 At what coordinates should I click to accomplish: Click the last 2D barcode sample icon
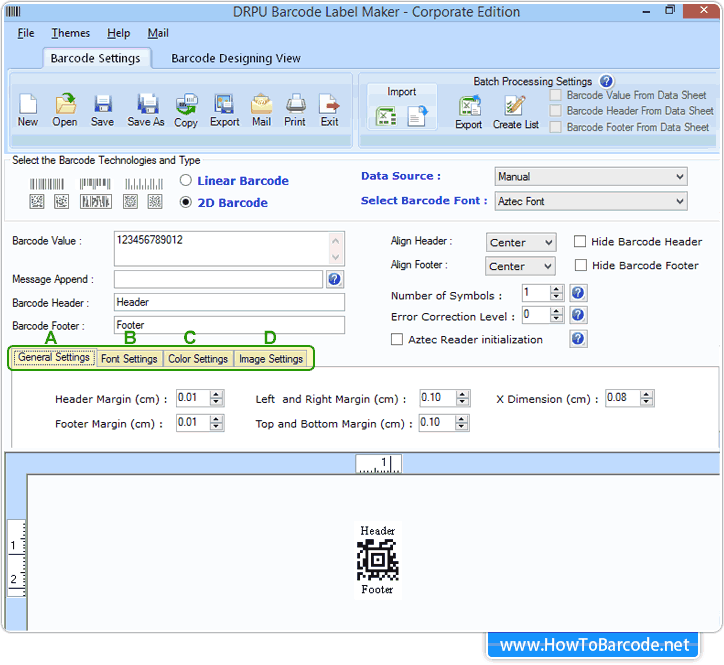pyautogui.click(x=155, y=201)
